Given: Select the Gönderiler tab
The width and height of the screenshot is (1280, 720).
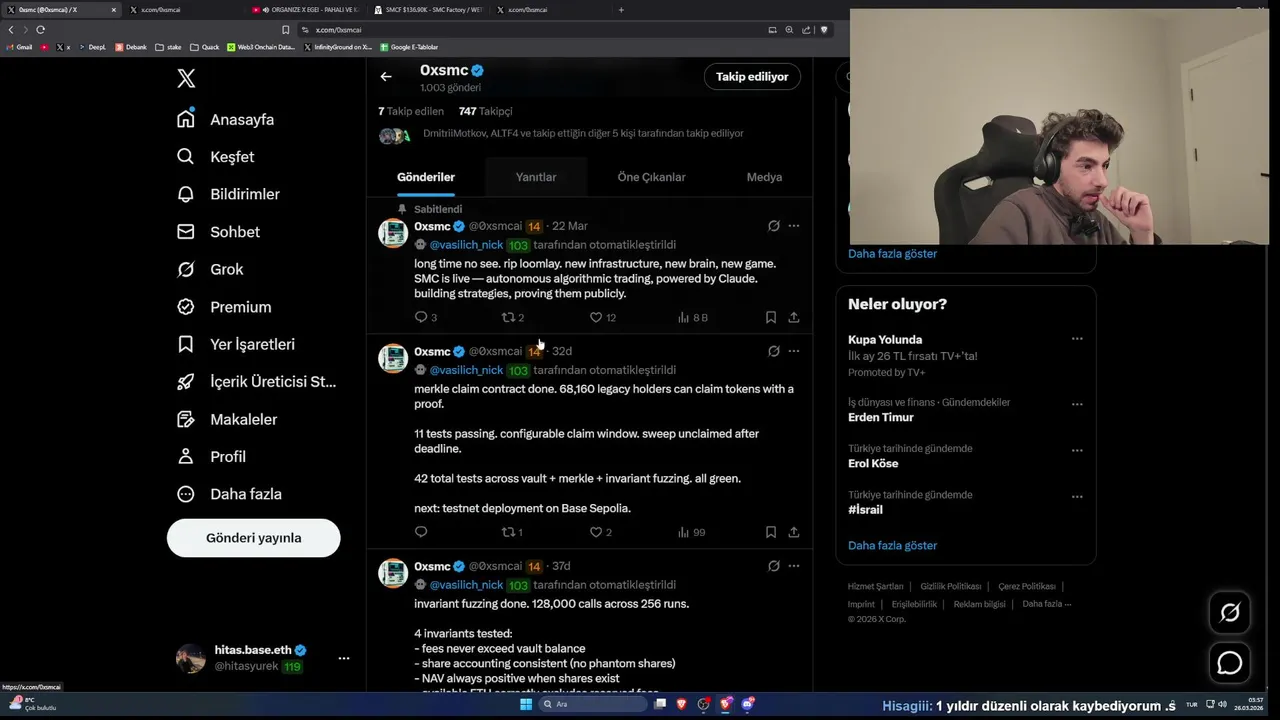Looking at the screenshot, I should [x=426, y=177].
